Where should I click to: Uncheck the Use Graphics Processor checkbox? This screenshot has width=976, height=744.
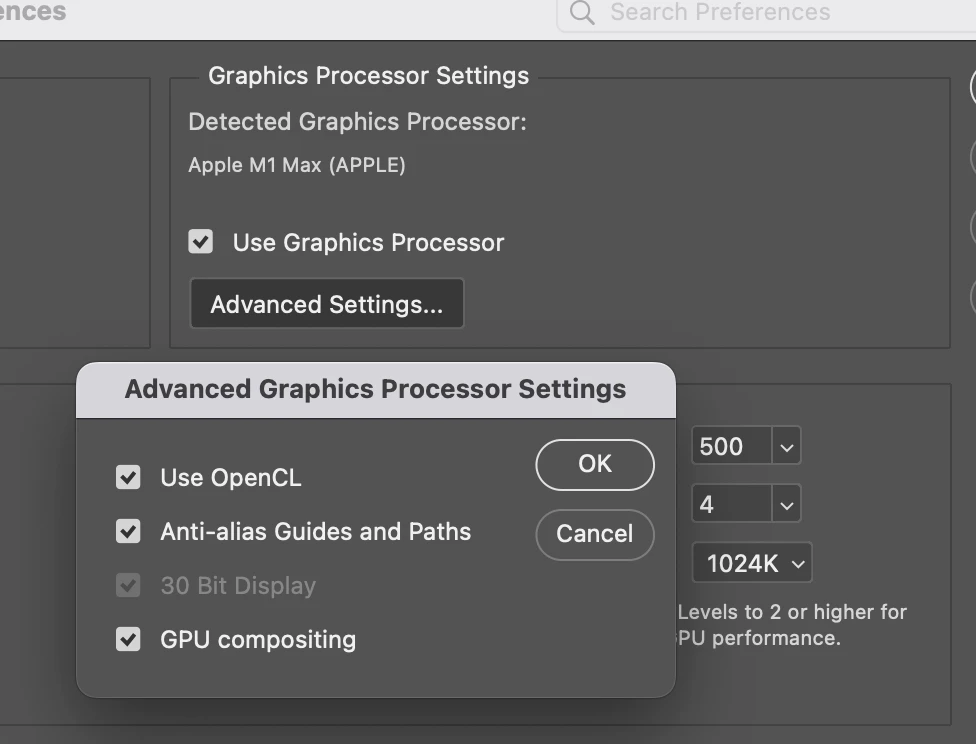[201, 242]
